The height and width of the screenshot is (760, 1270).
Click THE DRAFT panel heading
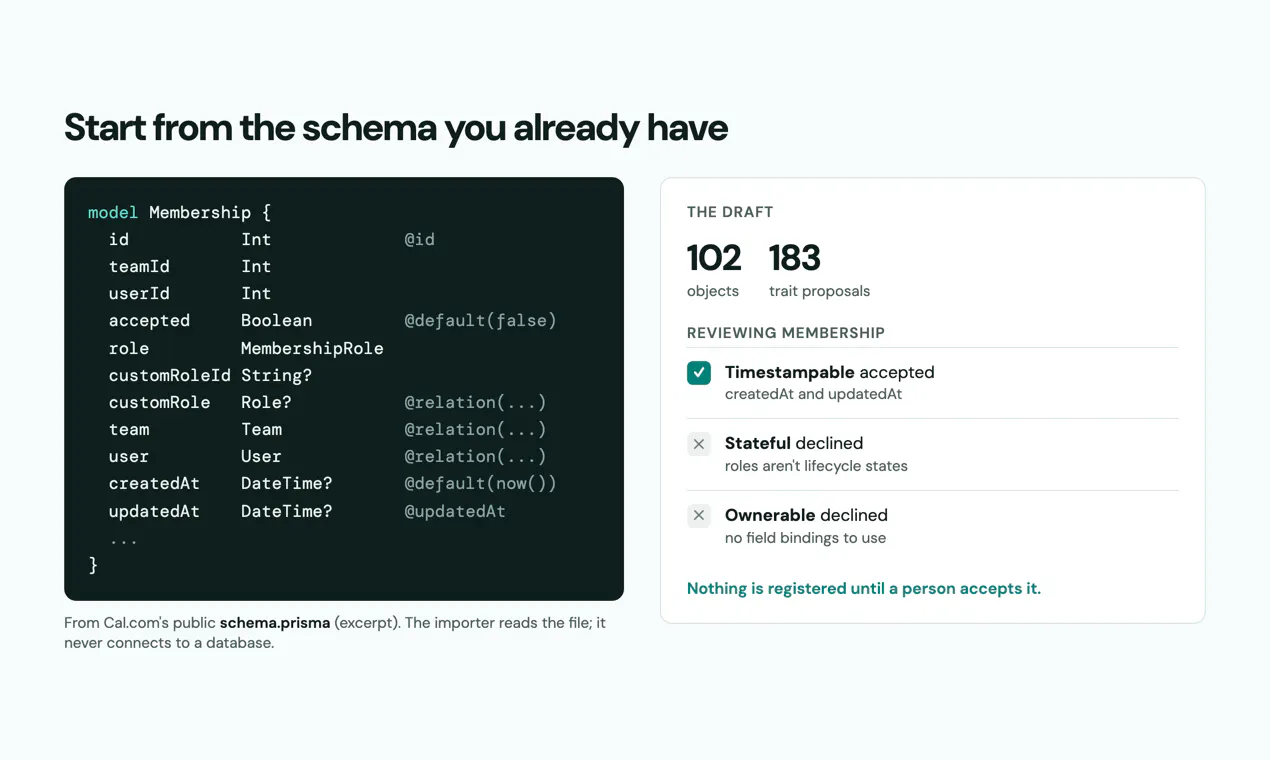pos(730,212)
